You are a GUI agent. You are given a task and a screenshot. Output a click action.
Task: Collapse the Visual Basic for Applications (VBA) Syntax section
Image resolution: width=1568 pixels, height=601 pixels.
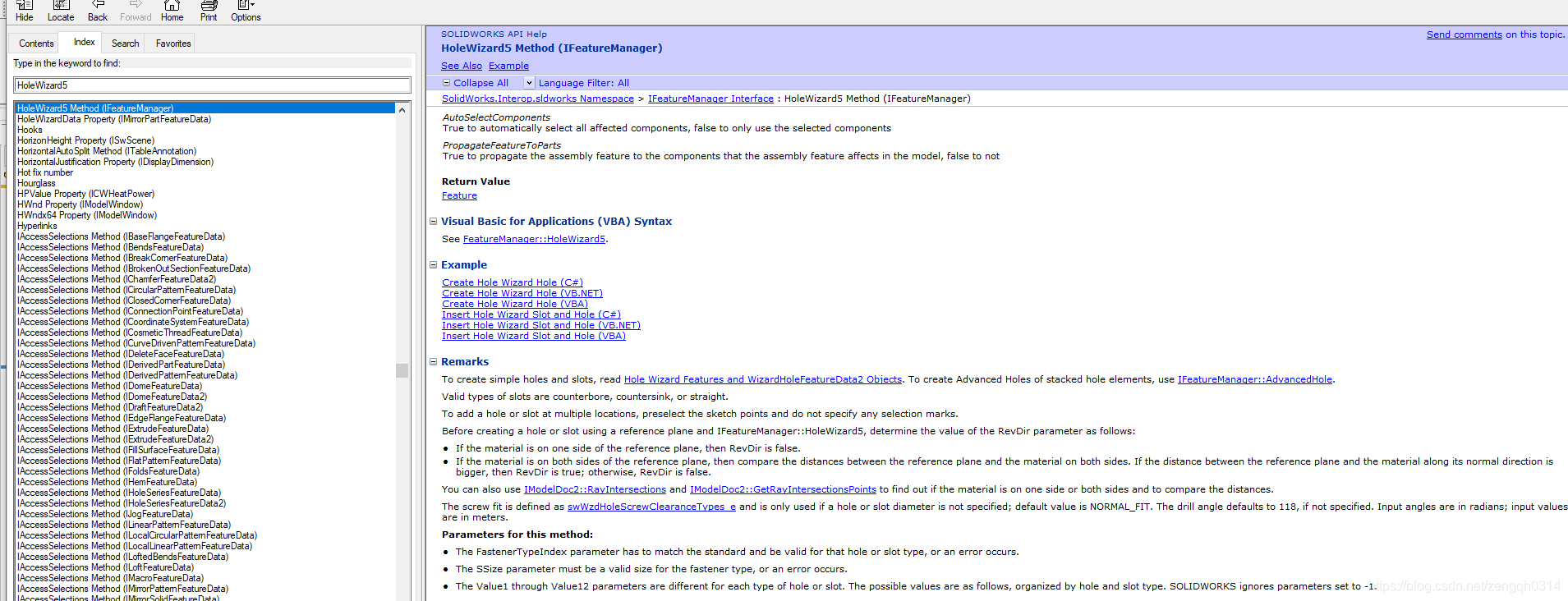(x=434, y=222)
